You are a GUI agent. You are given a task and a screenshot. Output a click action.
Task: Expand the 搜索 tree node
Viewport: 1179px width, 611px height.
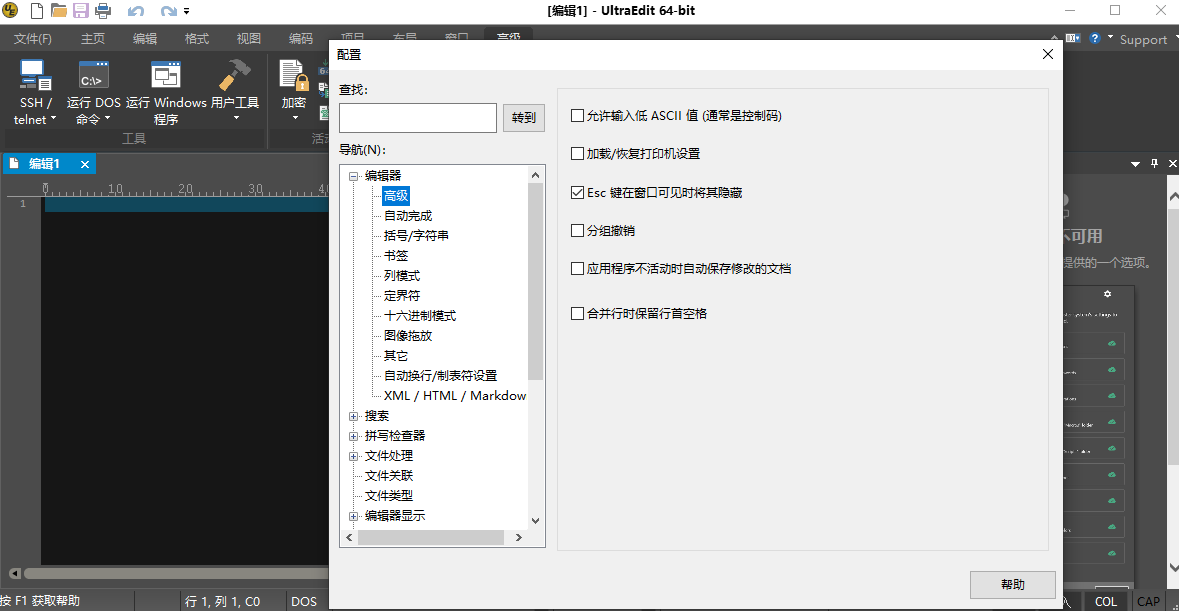(x=354, y=415)
